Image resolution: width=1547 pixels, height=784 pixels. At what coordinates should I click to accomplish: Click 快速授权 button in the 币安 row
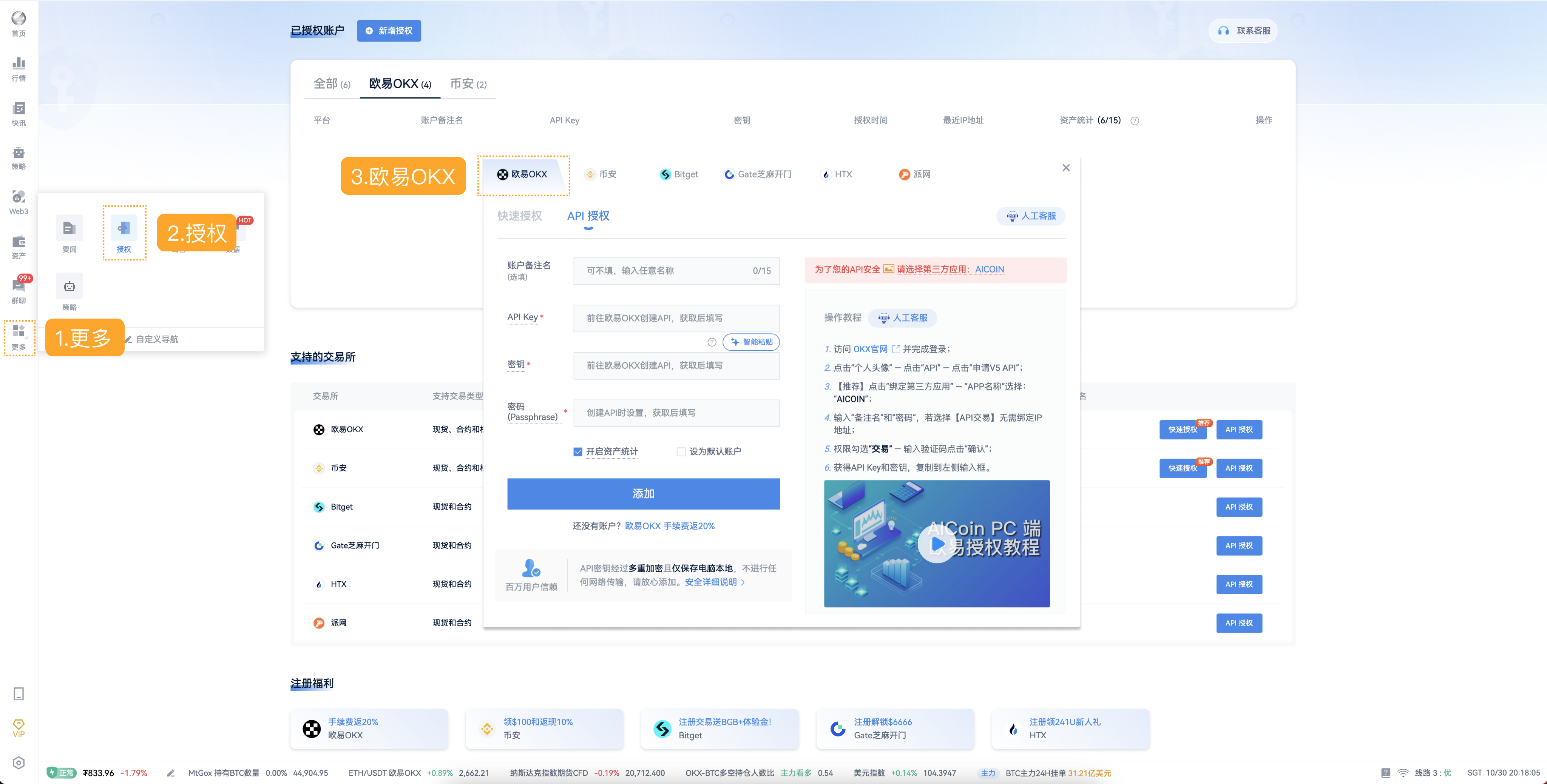tap(1183, 468)
